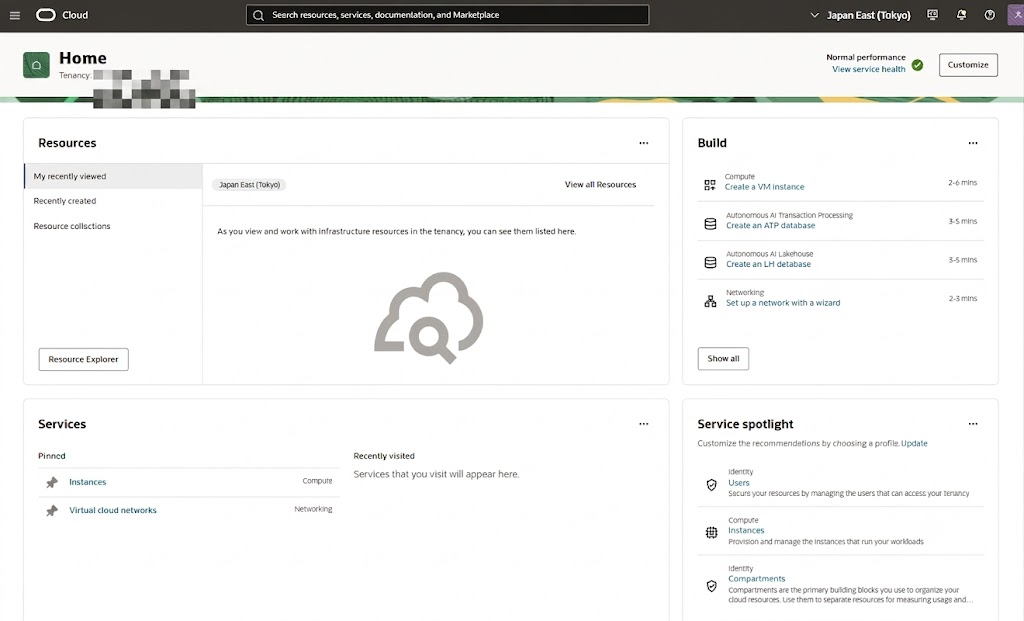Click the Compartments shield icon
Screen dimensions: 1024x621
(x=712, y=586)
